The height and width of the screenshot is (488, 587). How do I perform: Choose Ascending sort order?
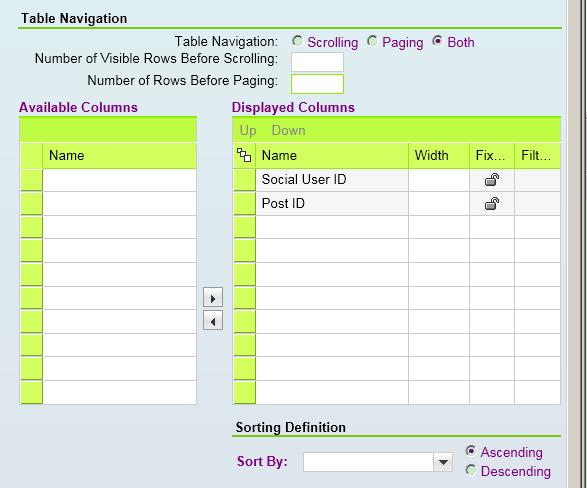pos(471,451)
